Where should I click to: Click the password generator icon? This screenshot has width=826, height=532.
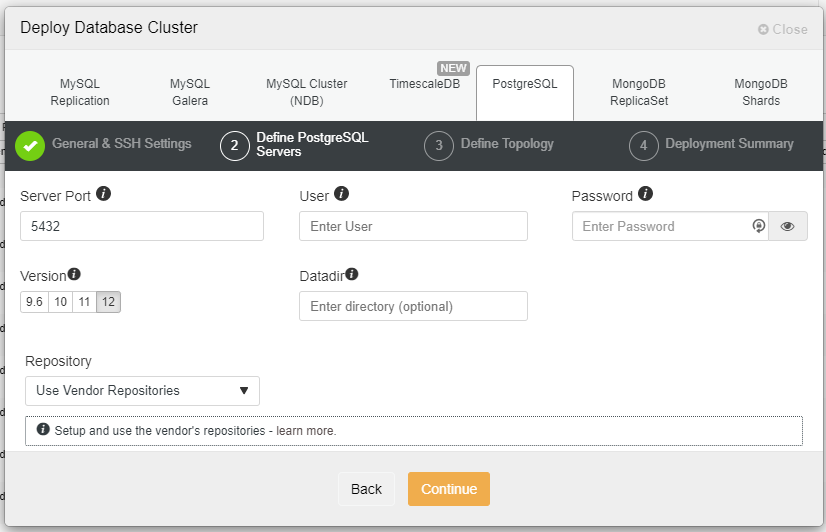click(759, 226)
